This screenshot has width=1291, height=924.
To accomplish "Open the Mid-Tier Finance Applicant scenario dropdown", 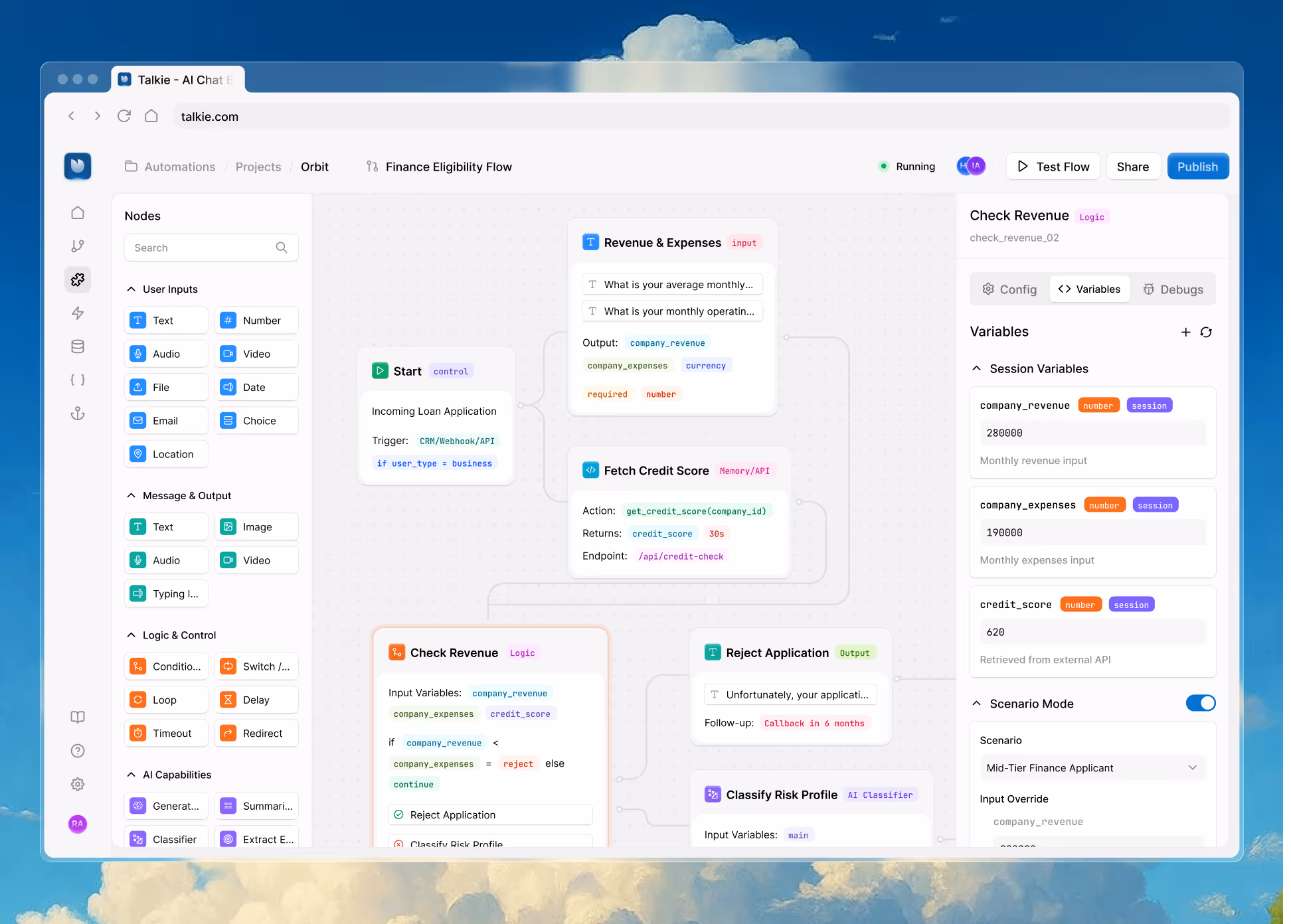I will click(x=1092, y=768).
